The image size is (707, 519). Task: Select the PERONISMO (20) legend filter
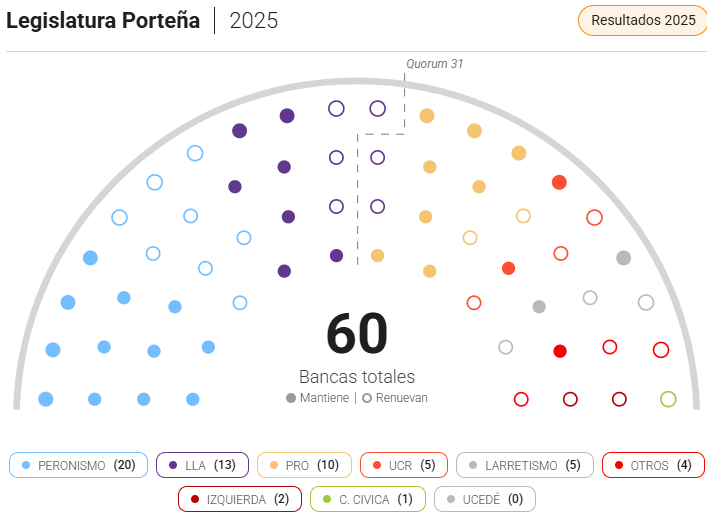(x=78, y=465)
